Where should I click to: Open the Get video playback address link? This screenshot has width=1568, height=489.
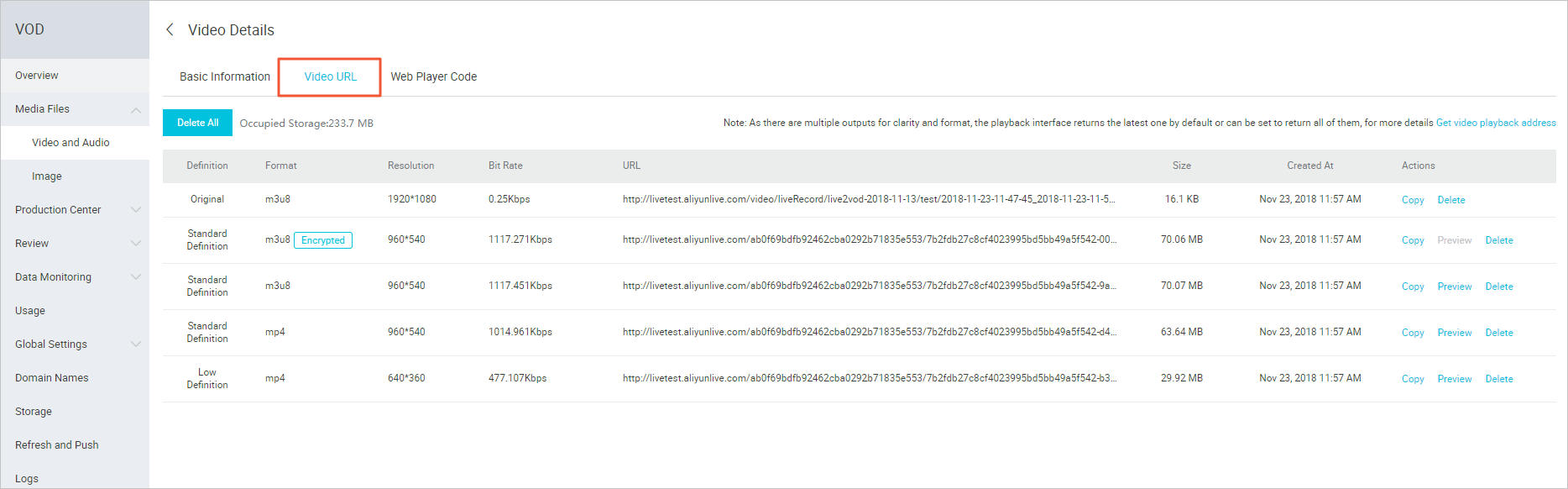click(x=1496, y=123)
